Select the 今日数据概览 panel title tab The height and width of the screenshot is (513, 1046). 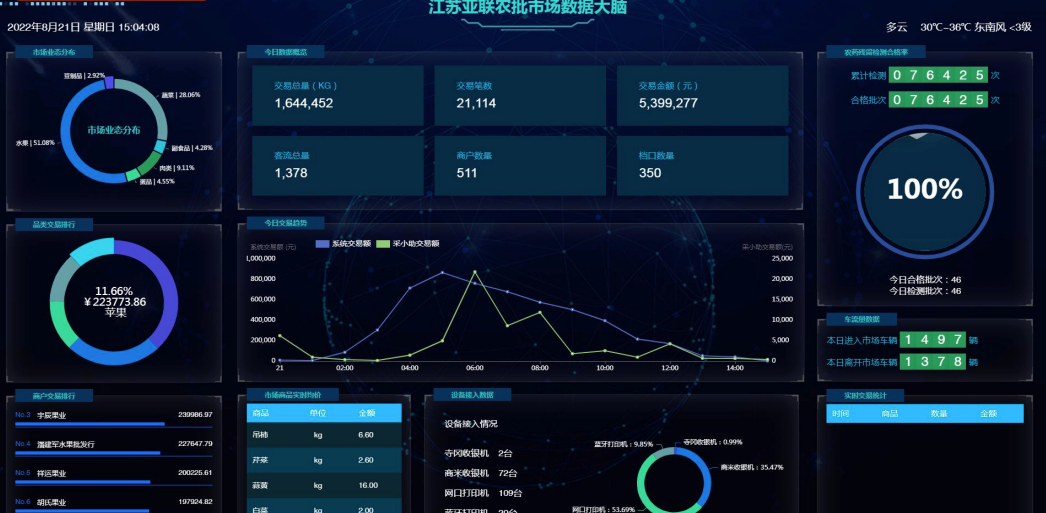click(x=286, y=52)
